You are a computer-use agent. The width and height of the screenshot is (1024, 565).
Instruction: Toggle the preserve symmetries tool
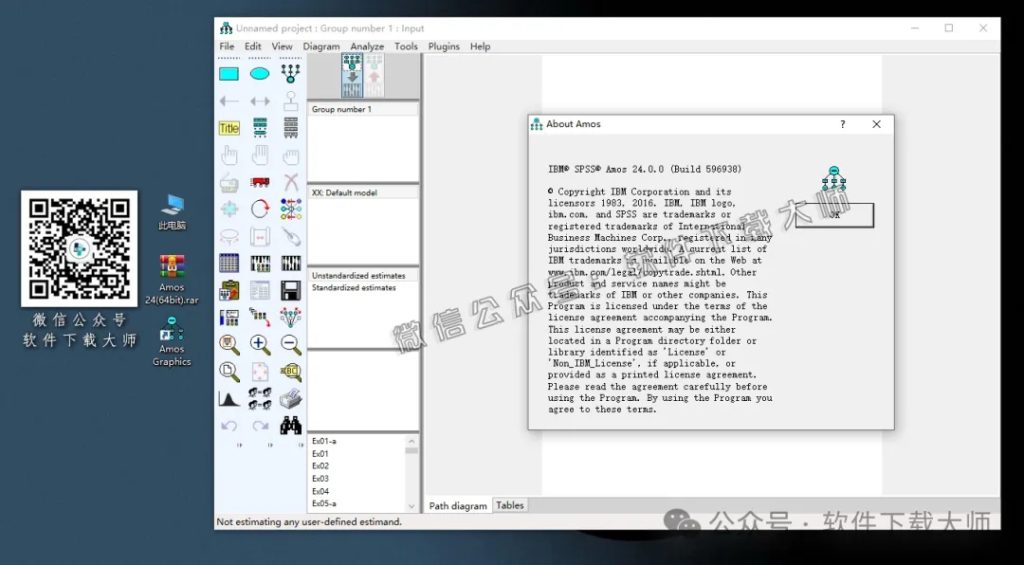(291, 318)
